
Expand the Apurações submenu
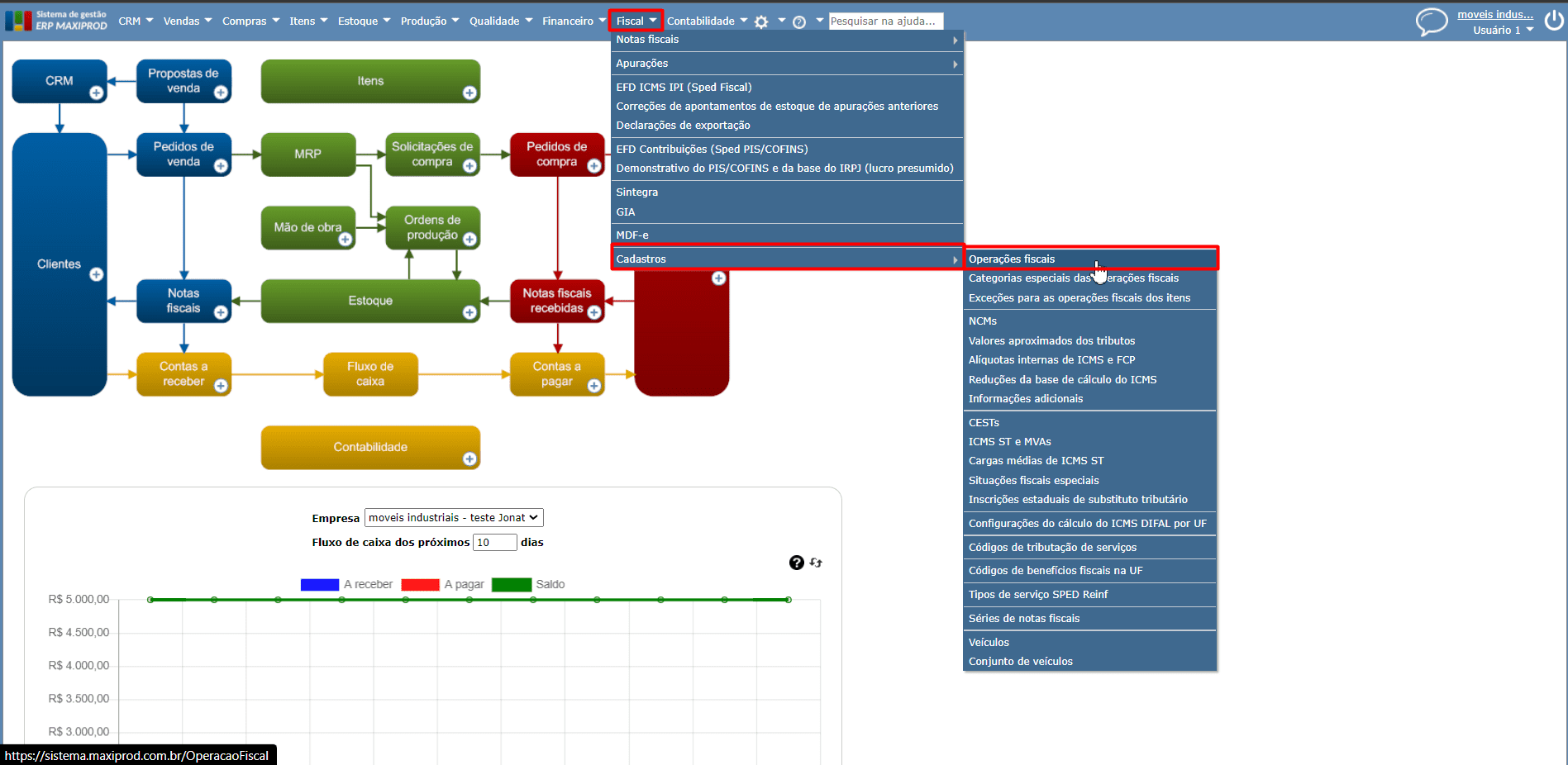pos(787,64)
